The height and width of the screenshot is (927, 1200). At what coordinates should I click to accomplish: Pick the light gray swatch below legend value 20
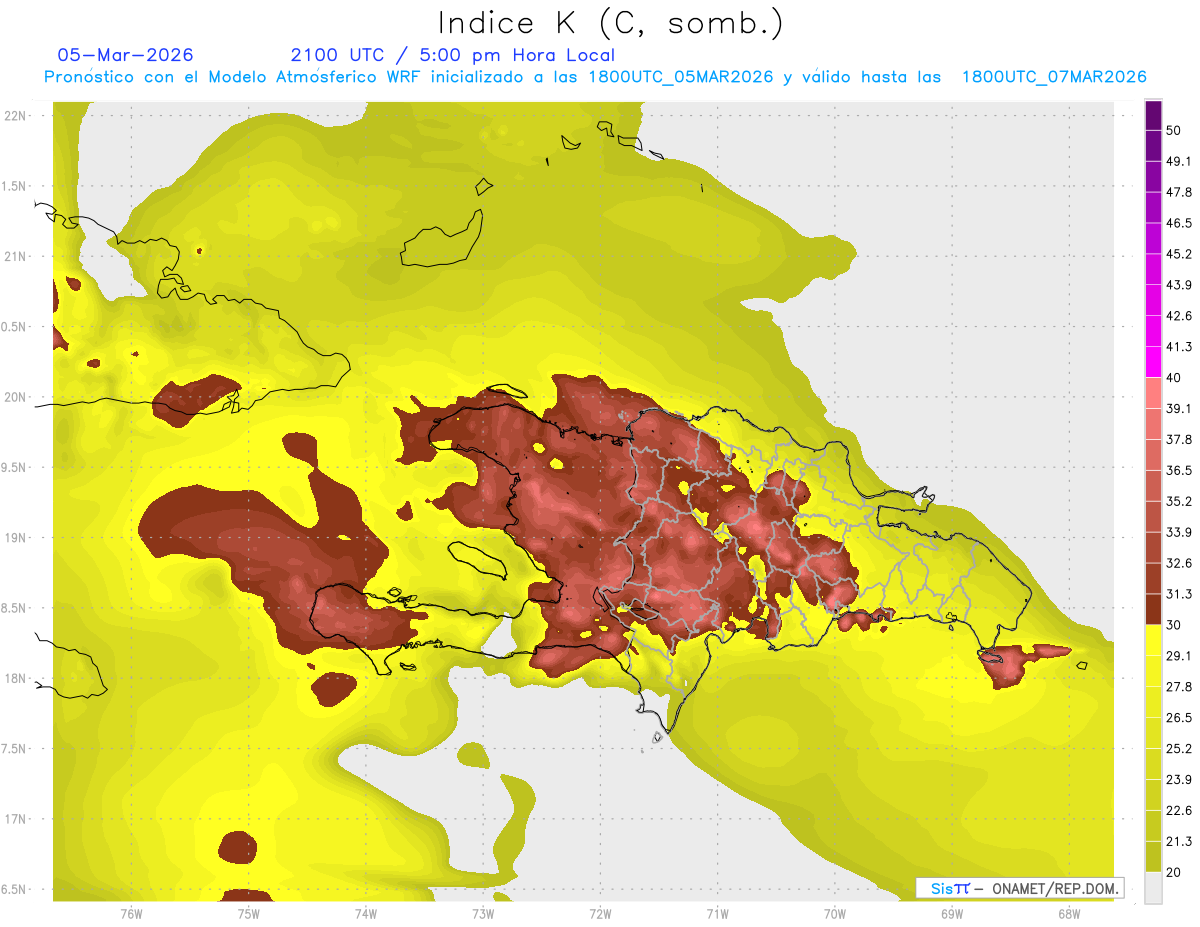1153,887
